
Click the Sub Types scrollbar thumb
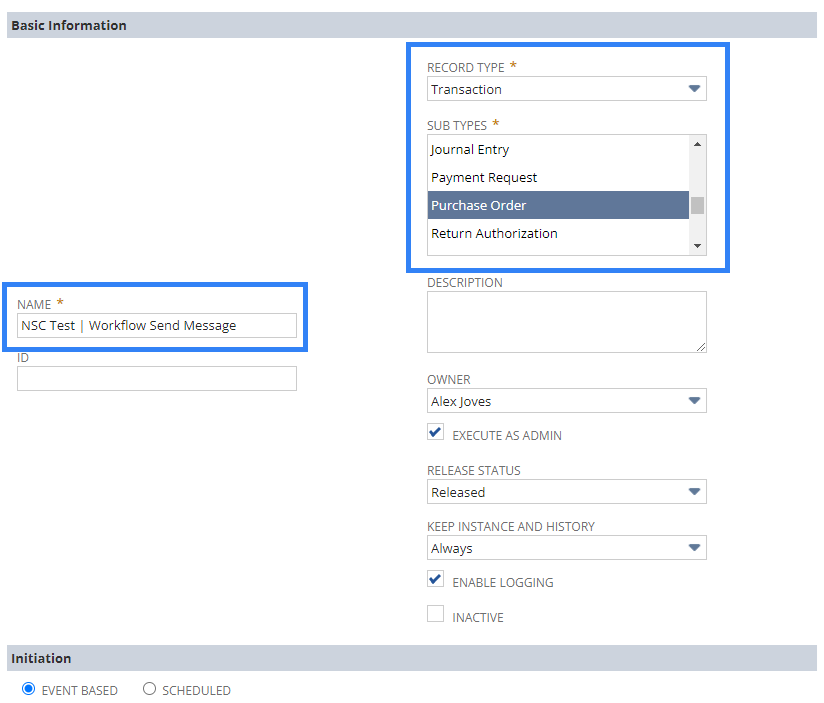697,205
